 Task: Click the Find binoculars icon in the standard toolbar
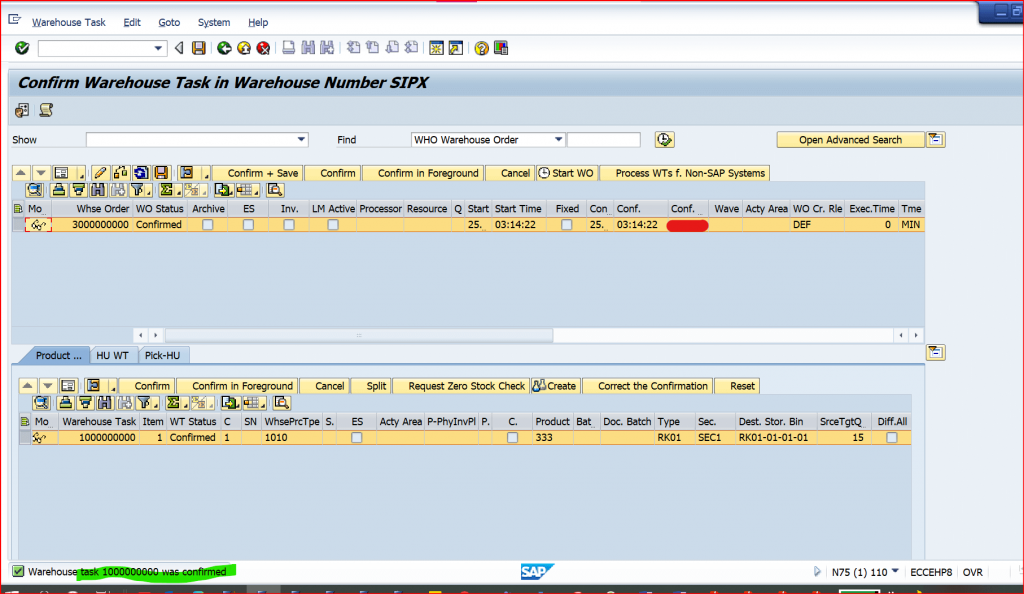[x=308, y=48]
